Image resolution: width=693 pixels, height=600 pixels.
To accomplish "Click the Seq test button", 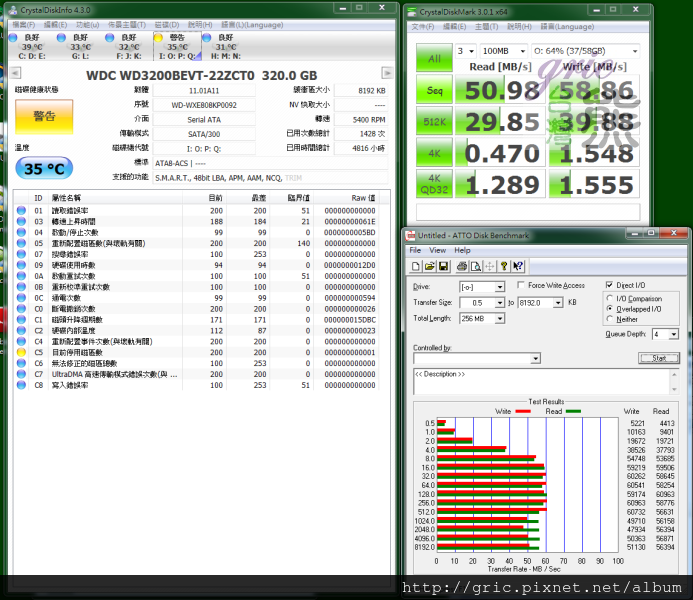I will (x=434, y=90).
